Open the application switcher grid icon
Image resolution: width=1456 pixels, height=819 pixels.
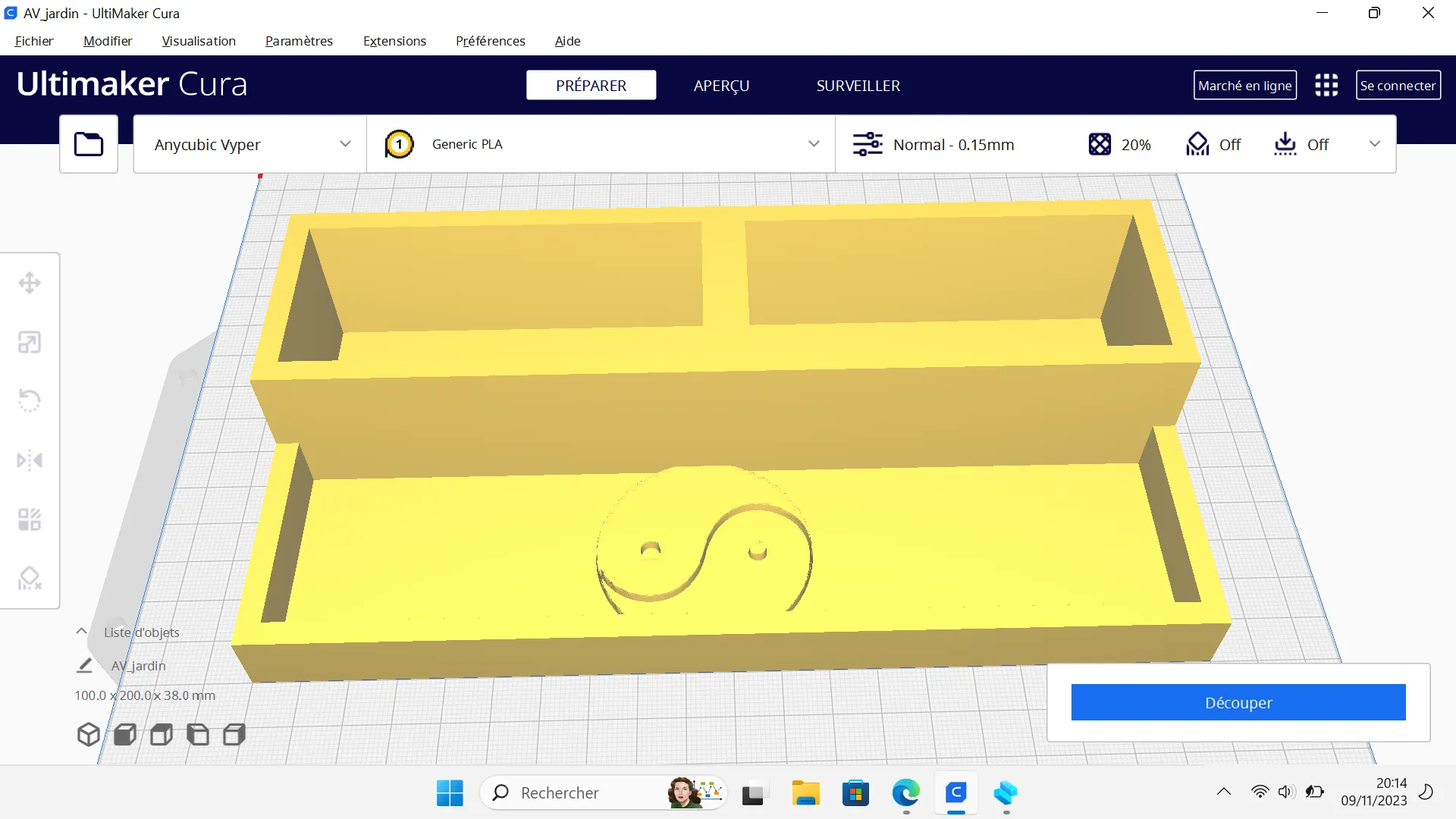pyautogui.click(x=1326, y=85)
